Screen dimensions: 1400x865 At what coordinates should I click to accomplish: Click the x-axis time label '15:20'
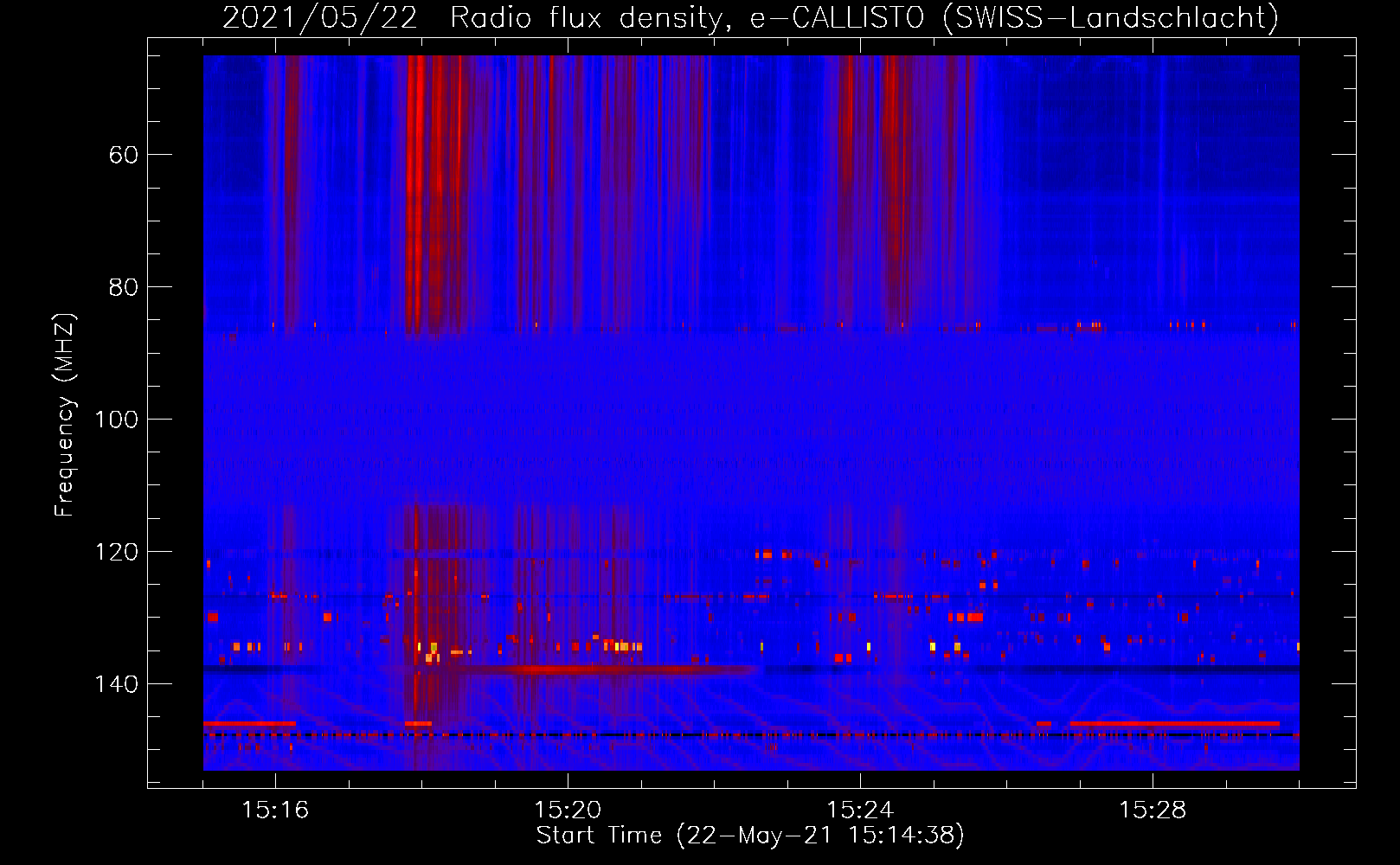pyautogui.click(x=568, y=811)
